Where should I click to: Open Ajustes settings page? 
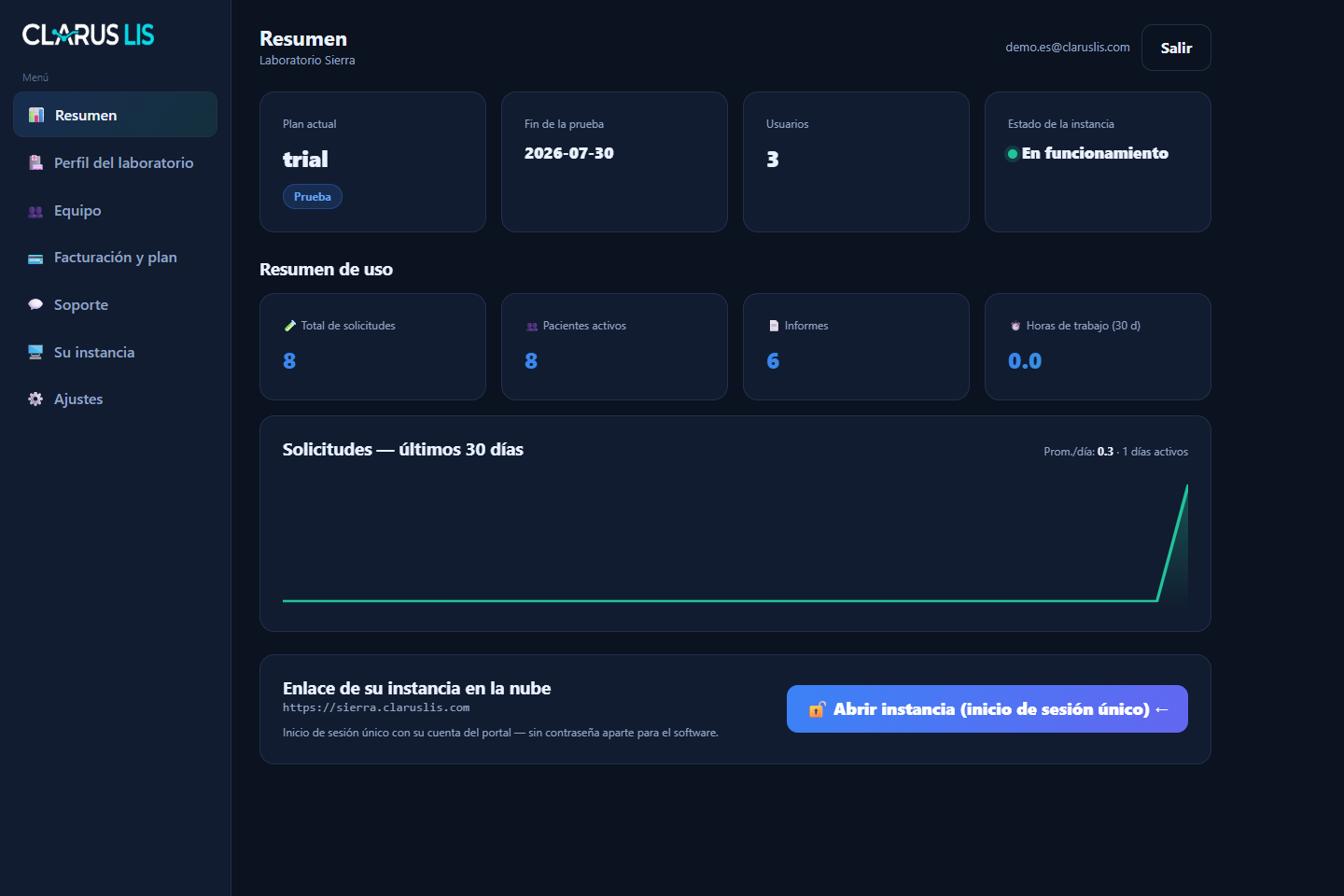[115, 399]
